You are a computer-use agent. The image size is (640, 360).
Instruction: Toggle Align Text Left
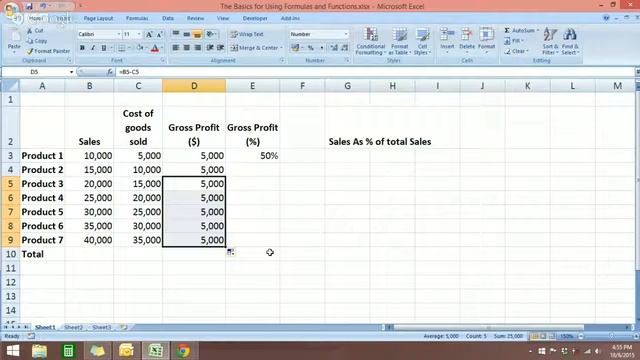176,48
